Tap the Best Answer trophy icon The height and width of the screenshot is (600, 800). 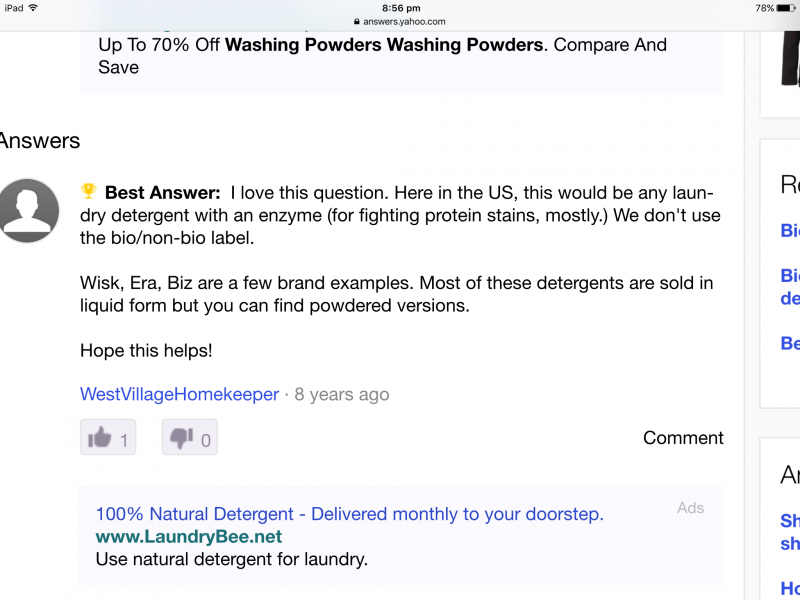(x=88, y=191)
